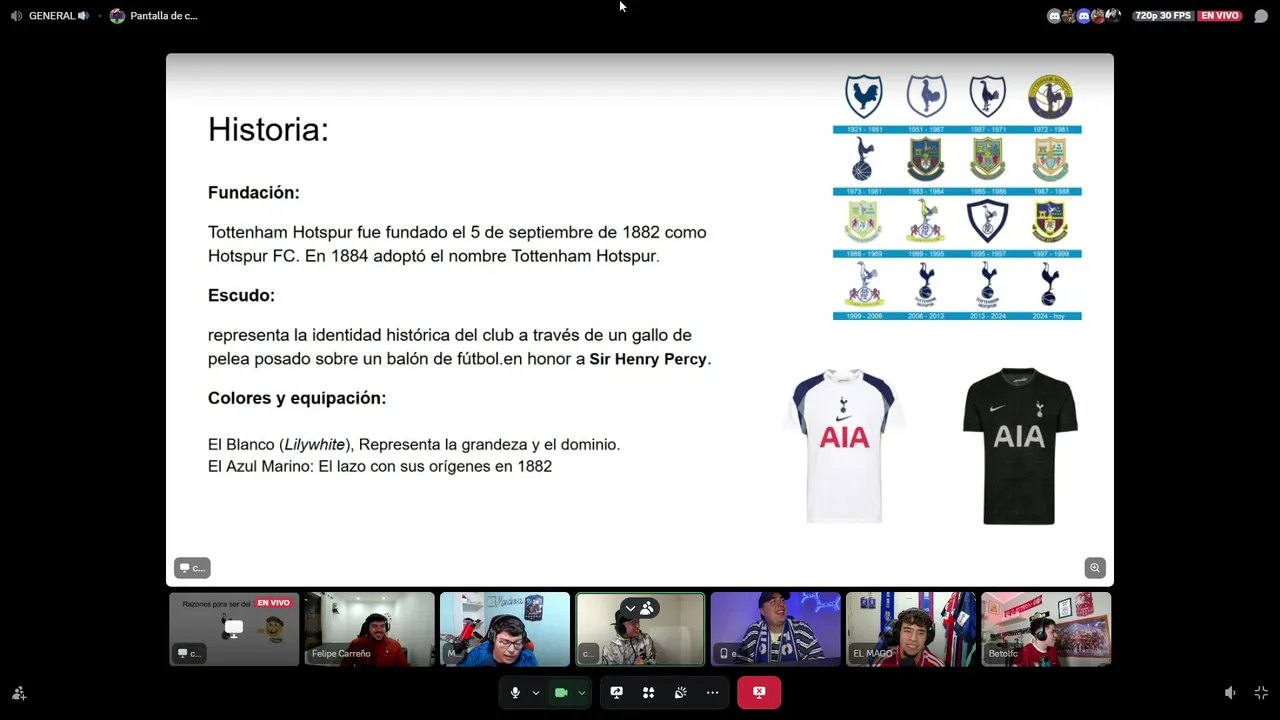Image resolution: width=1280 pixels, height=720 pixels.
Task: Open the GENERAL voice channel title
Action: click(52, 16)
